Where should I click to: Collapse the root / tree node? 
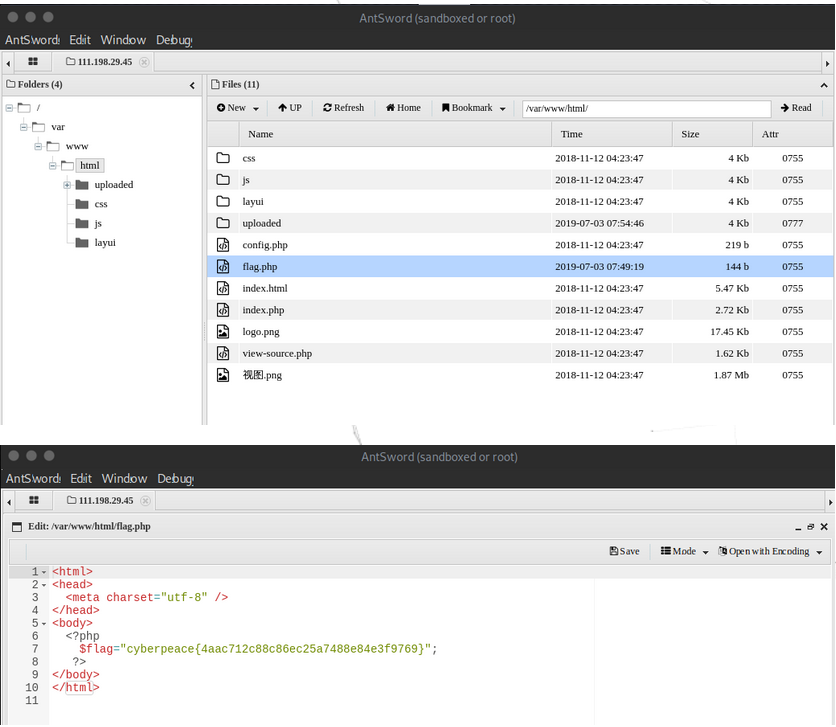point(9,108)
